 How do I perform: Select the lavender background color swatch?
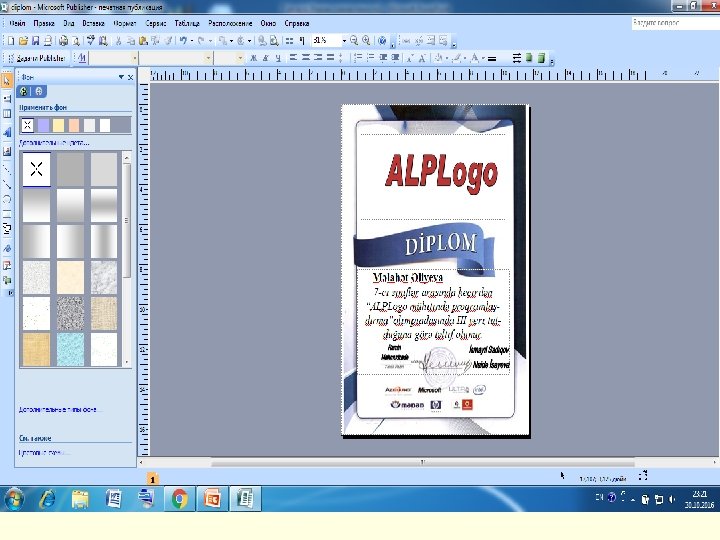tap(44, 125)
